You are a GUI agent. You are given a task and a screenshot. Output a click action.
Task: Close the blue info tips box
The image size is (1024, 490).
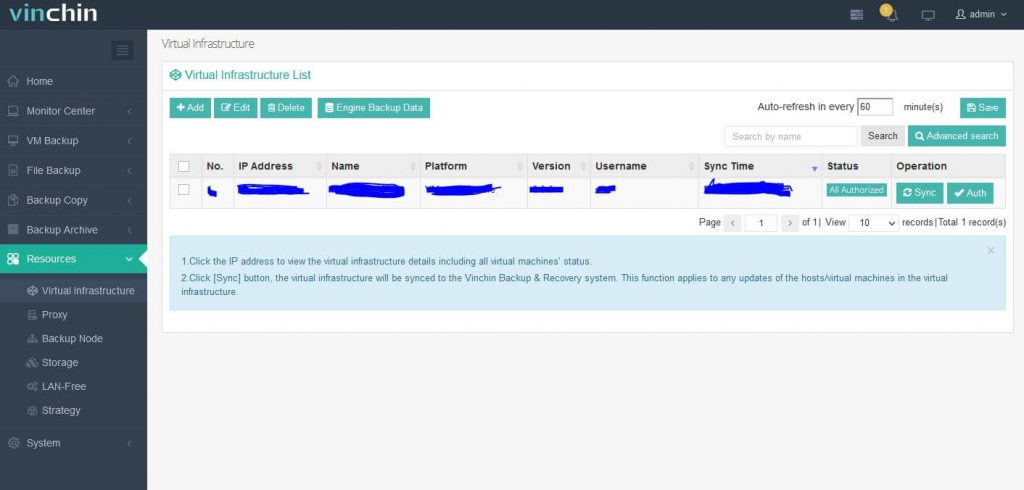(991, 250)
